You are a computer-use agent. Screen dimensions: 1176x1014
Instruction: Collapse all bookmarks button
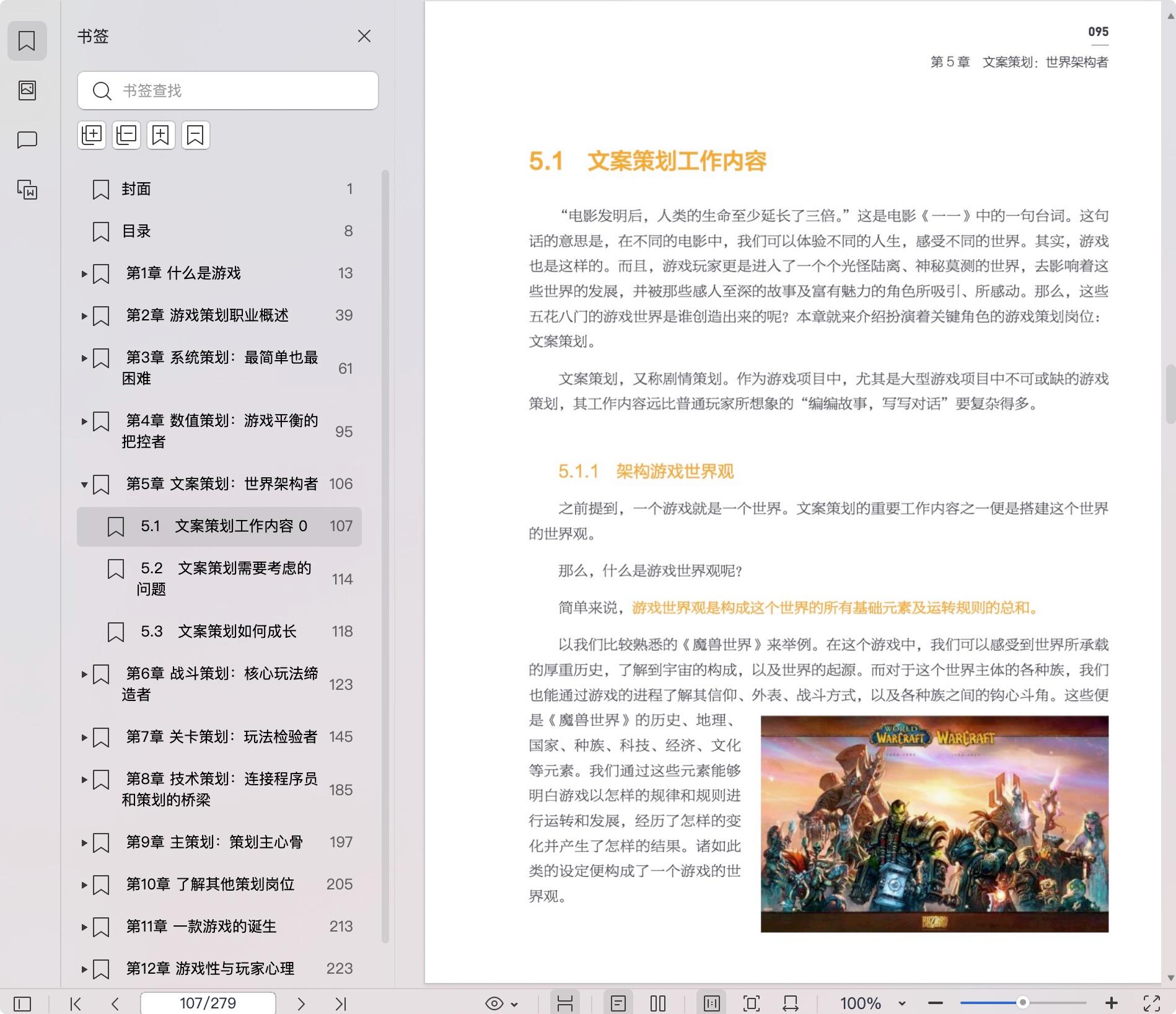click(x=126, y=134)
